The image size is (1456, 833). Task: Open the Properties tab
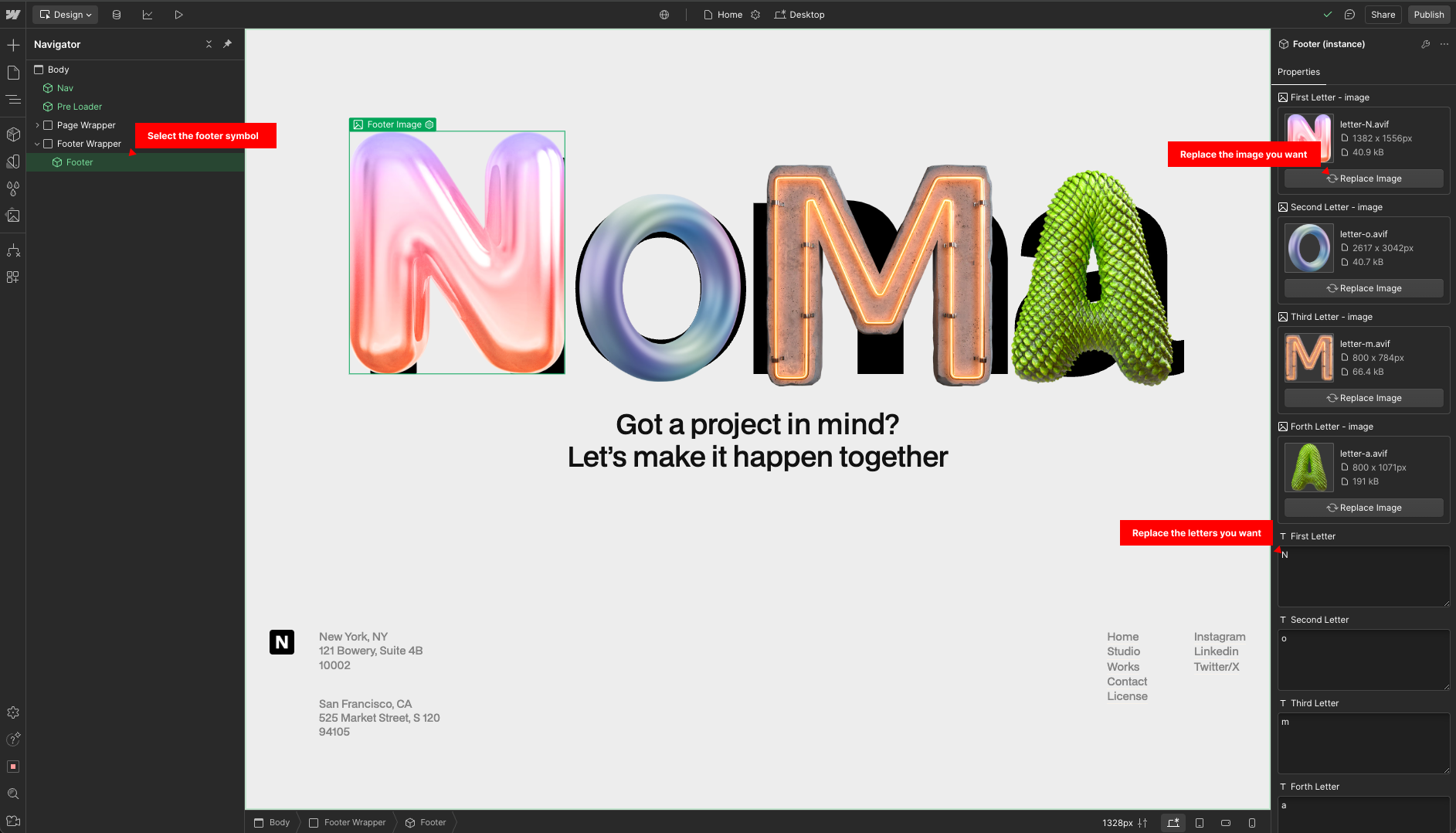pyautogui.click(x=1298, y=72)
